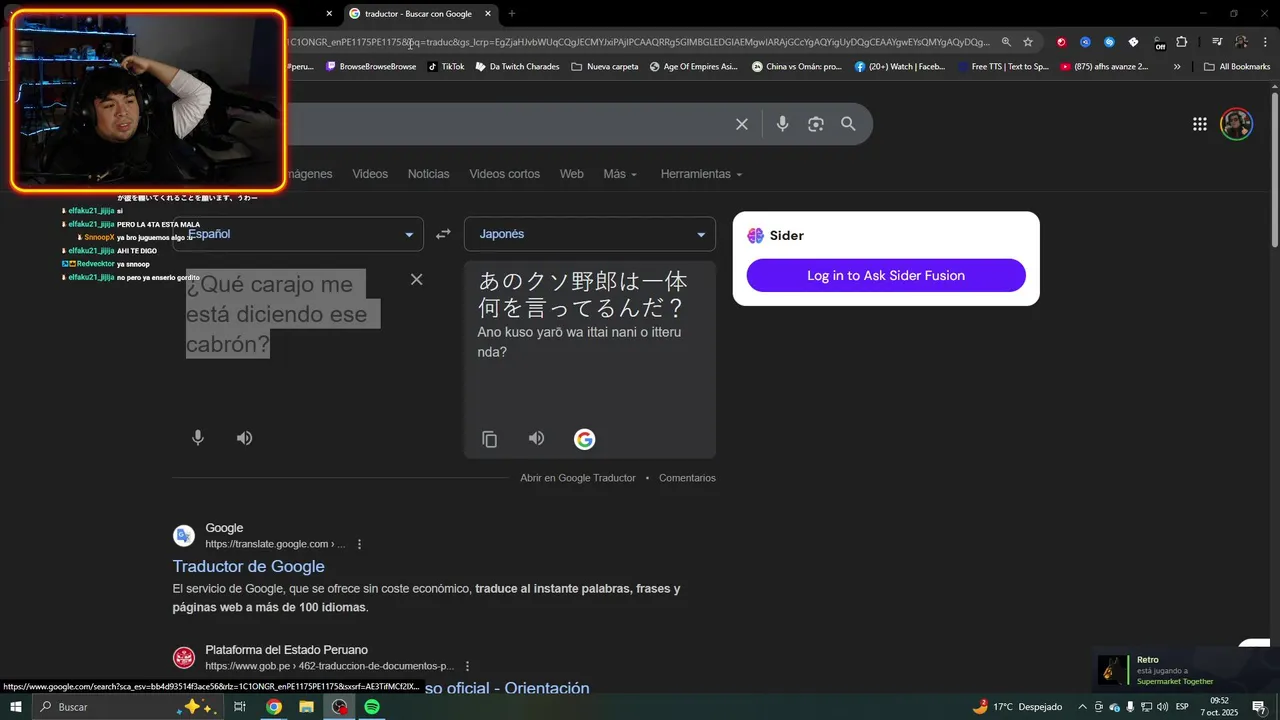The width and height of the screenshot is (1280, 720).
Task: Listen to the Spanish source text
Action: tap(244, 438)
